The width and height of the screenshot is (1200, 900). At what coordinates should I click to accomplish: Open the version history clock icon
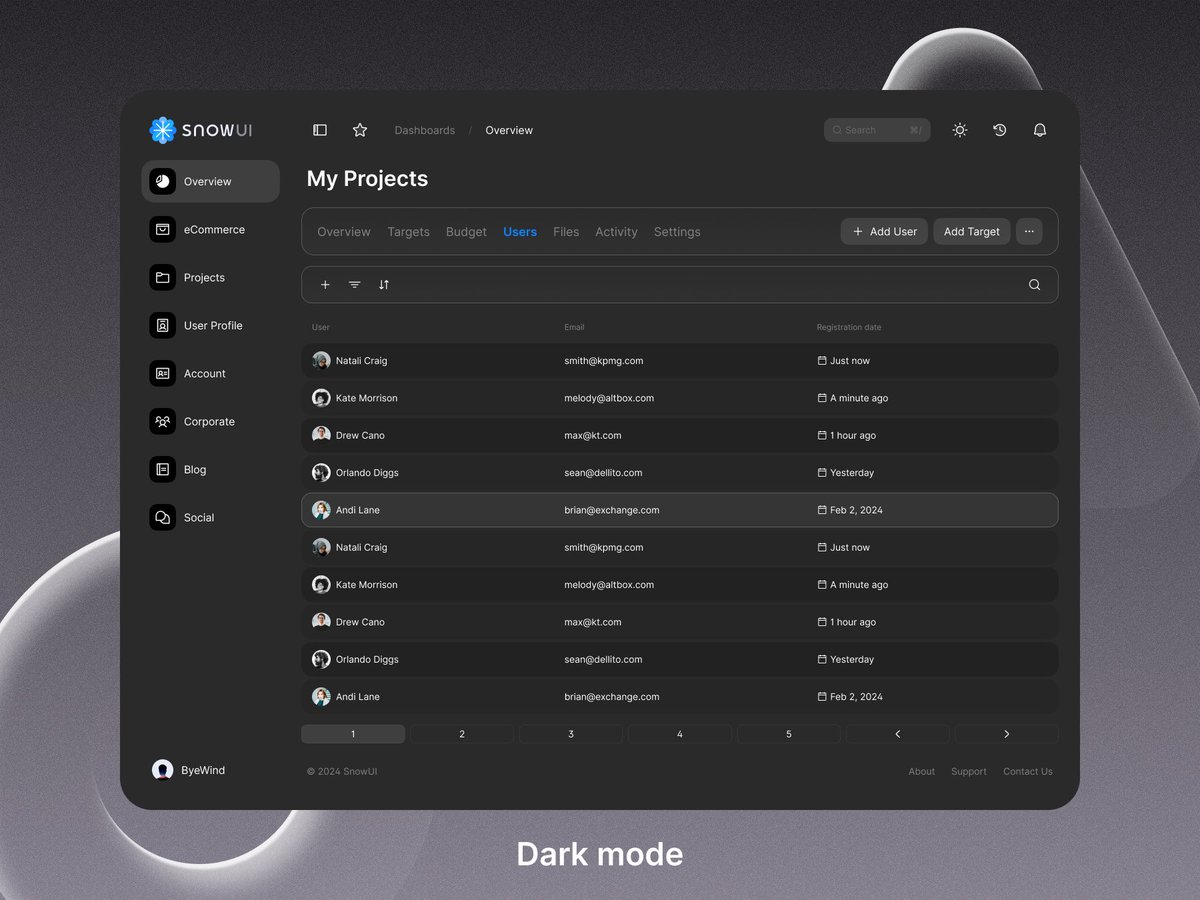coord(999,129)
